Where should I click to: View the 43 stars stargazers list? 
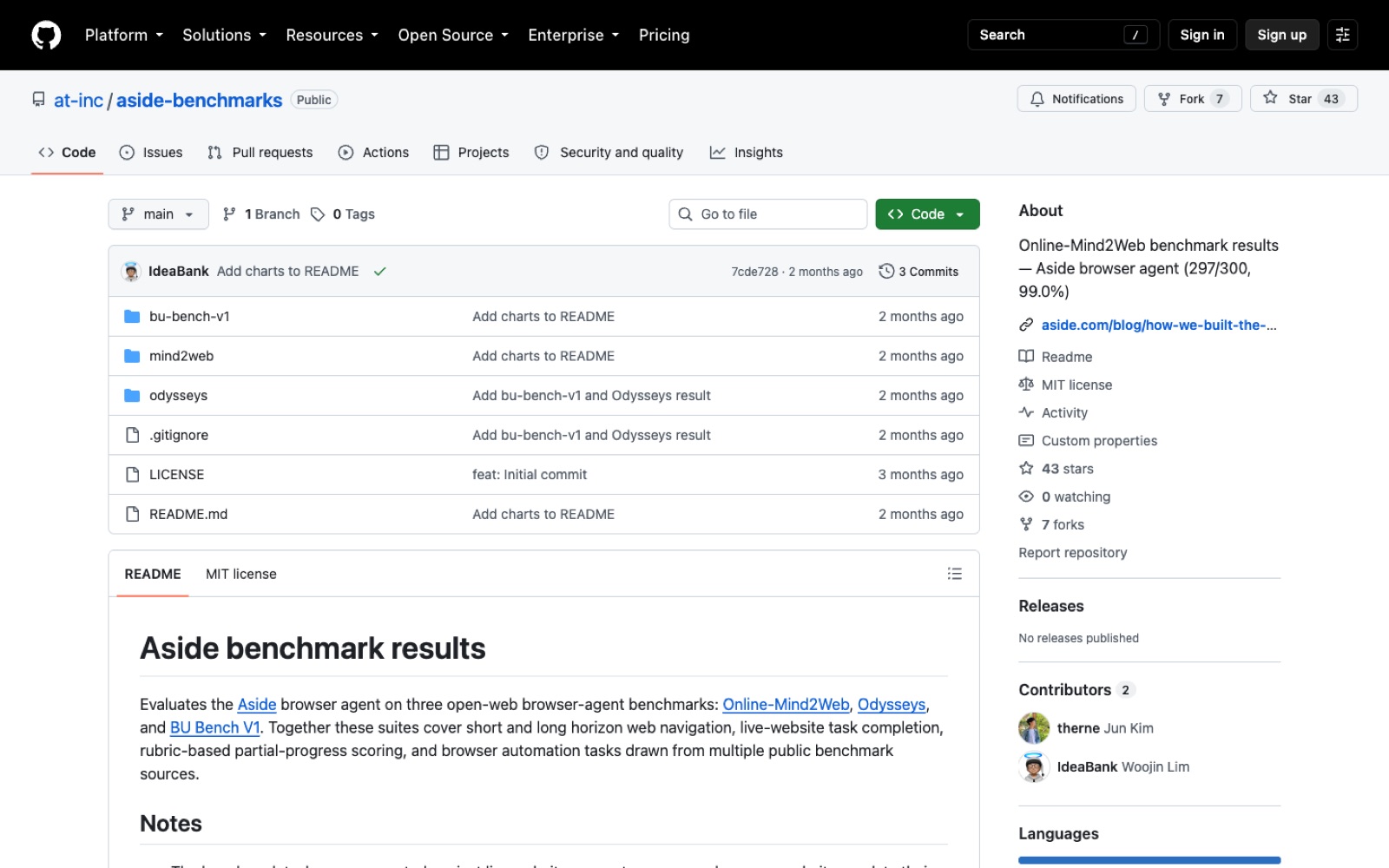[x=1057, y=469]
